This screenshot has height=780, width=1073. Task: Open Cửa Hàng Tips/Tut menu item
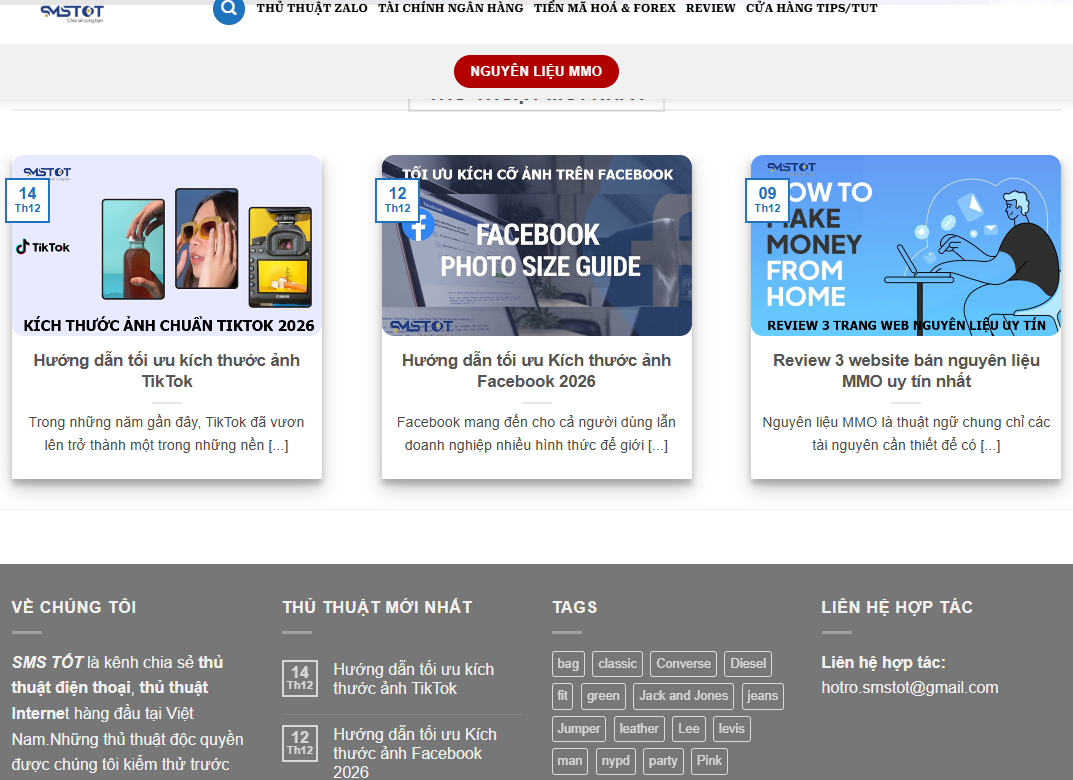point(811,8)
